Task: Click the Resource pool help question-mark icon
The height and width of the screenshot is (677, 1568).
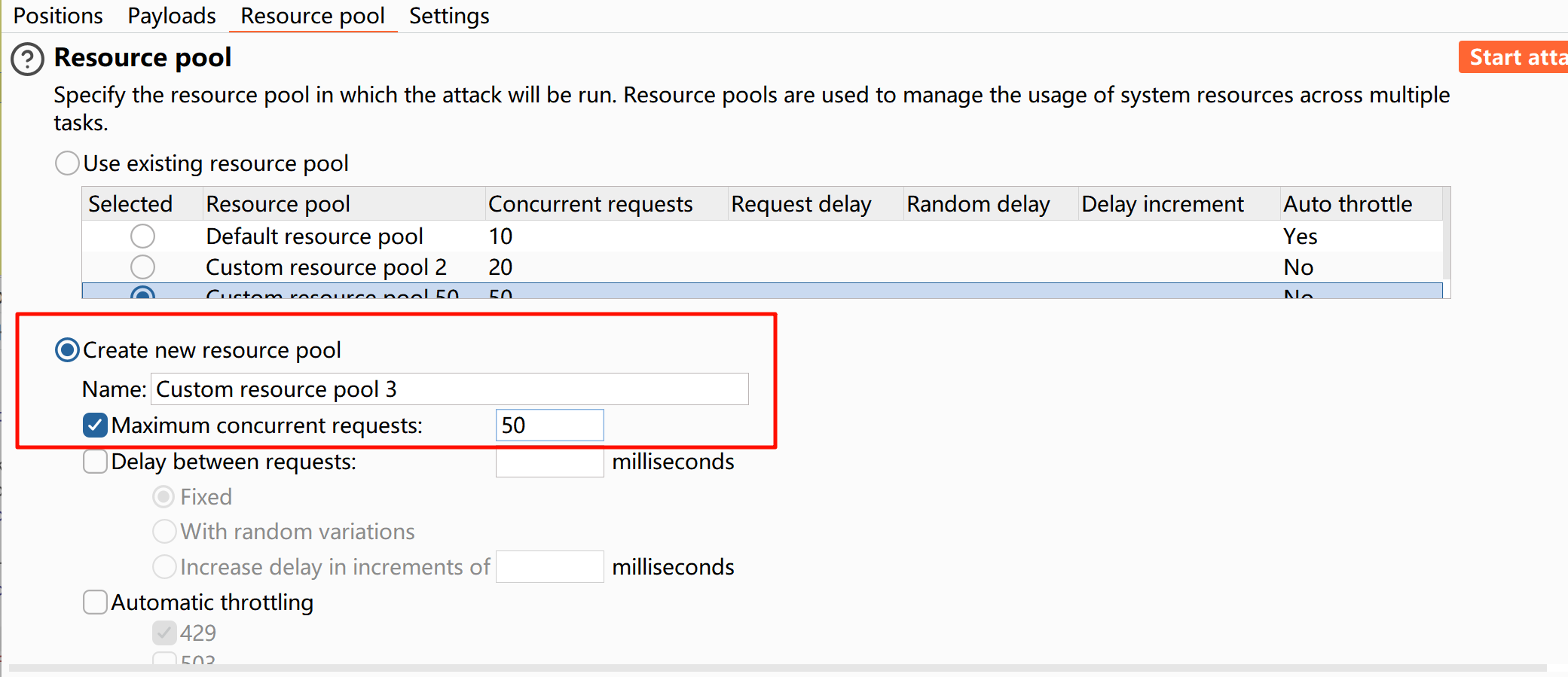Action: click(28, 59)
